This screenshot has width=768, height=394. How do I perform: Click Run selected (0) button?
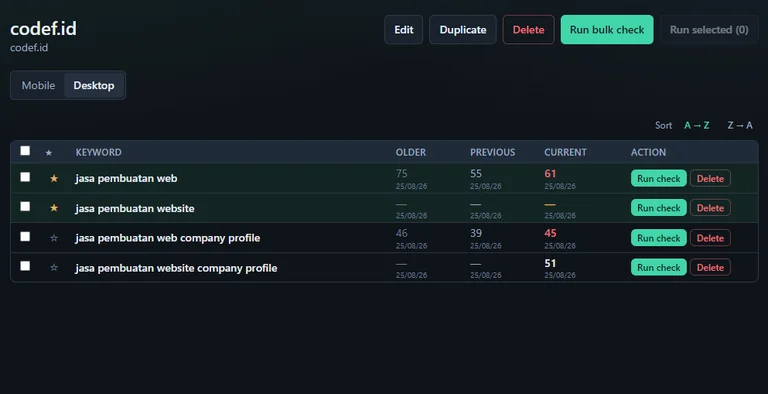point(709,29)
